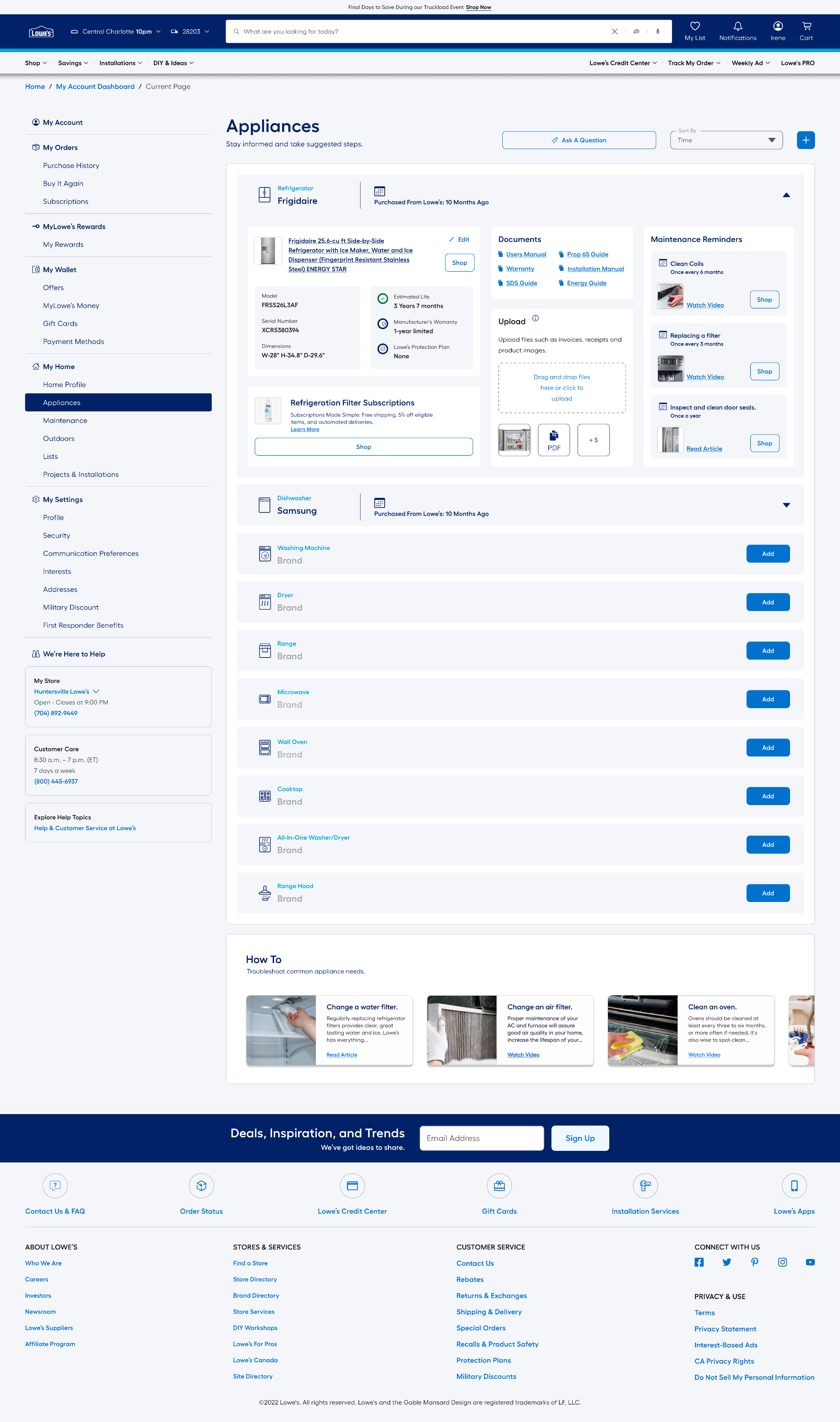Expand the Savings menu

point(73,63)
